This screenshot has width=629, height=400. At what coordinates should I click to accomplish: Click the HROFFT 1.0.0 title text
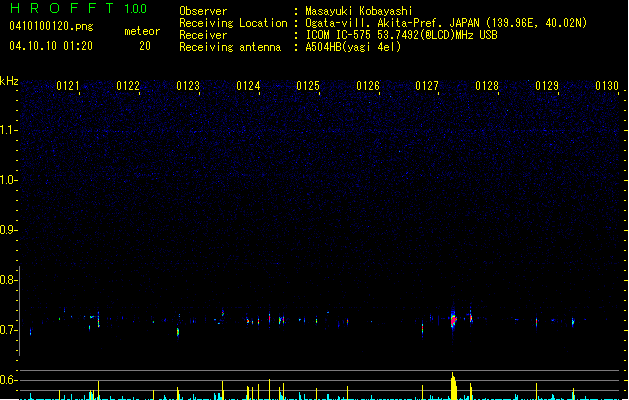[78, 8]
